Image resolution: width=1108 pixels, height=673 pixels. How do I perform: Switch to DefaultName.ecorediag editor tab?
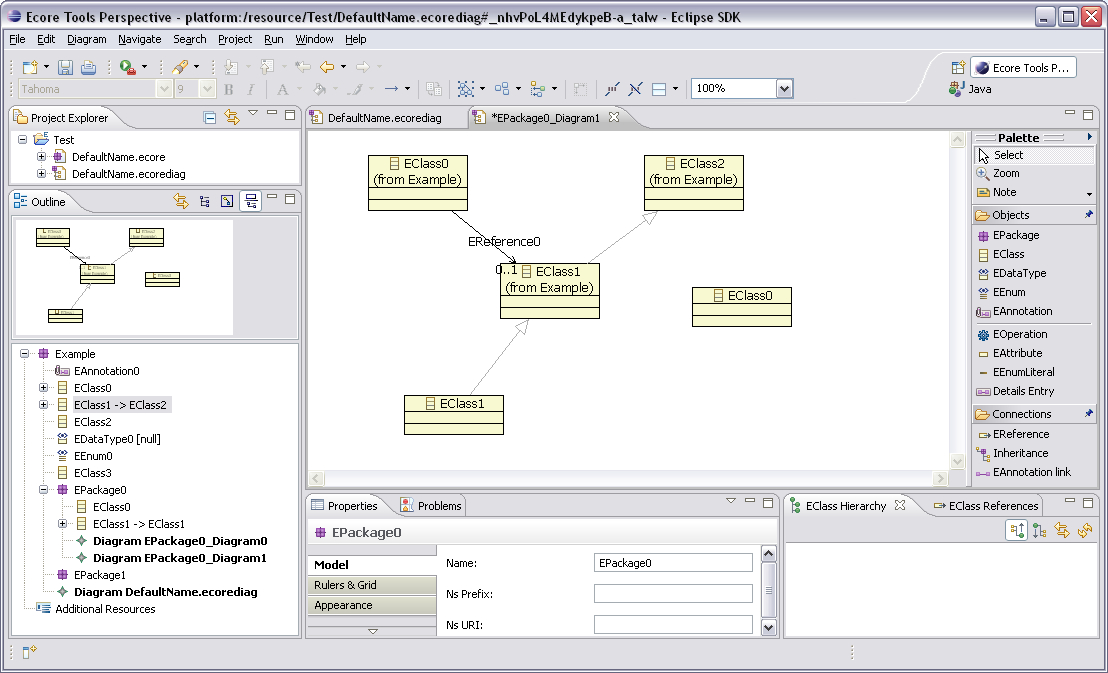[x=384, y=118]
